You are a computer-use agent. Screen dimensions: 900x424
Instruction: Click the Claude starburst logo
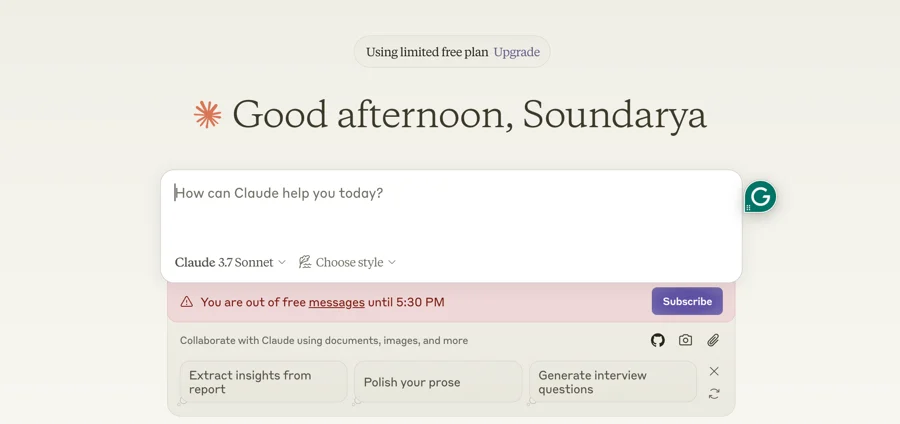click(x=208, y=115)
